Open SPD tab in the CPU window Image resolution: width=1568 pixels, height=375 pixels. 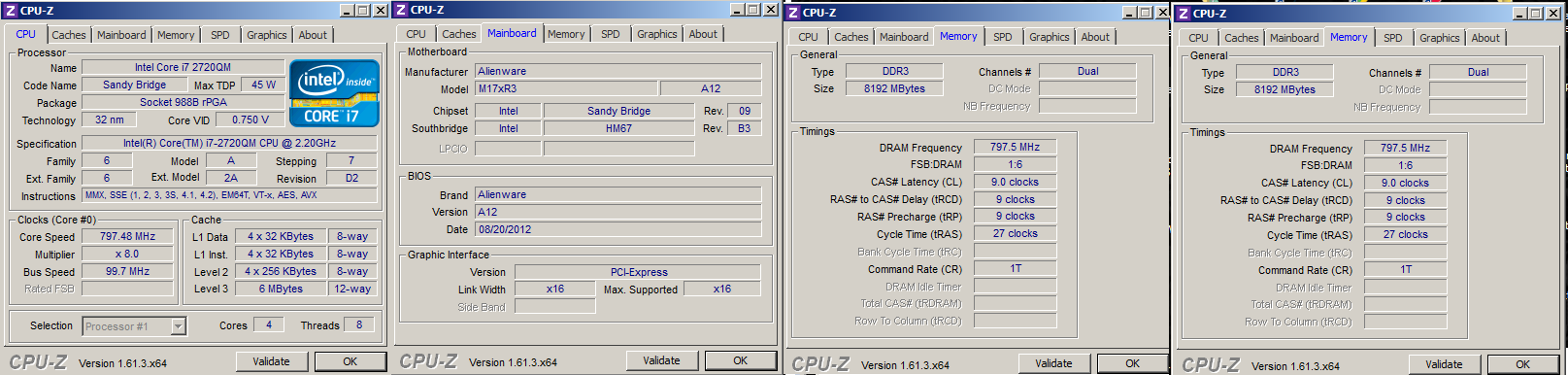pyautogui.click(x=220, y=35)
